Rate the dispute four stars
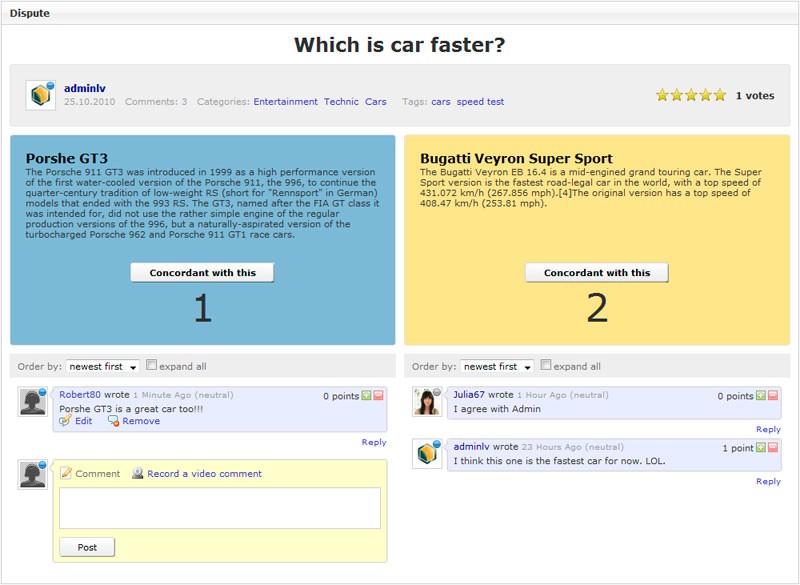800x585 pixels. [x=706, y=95]
